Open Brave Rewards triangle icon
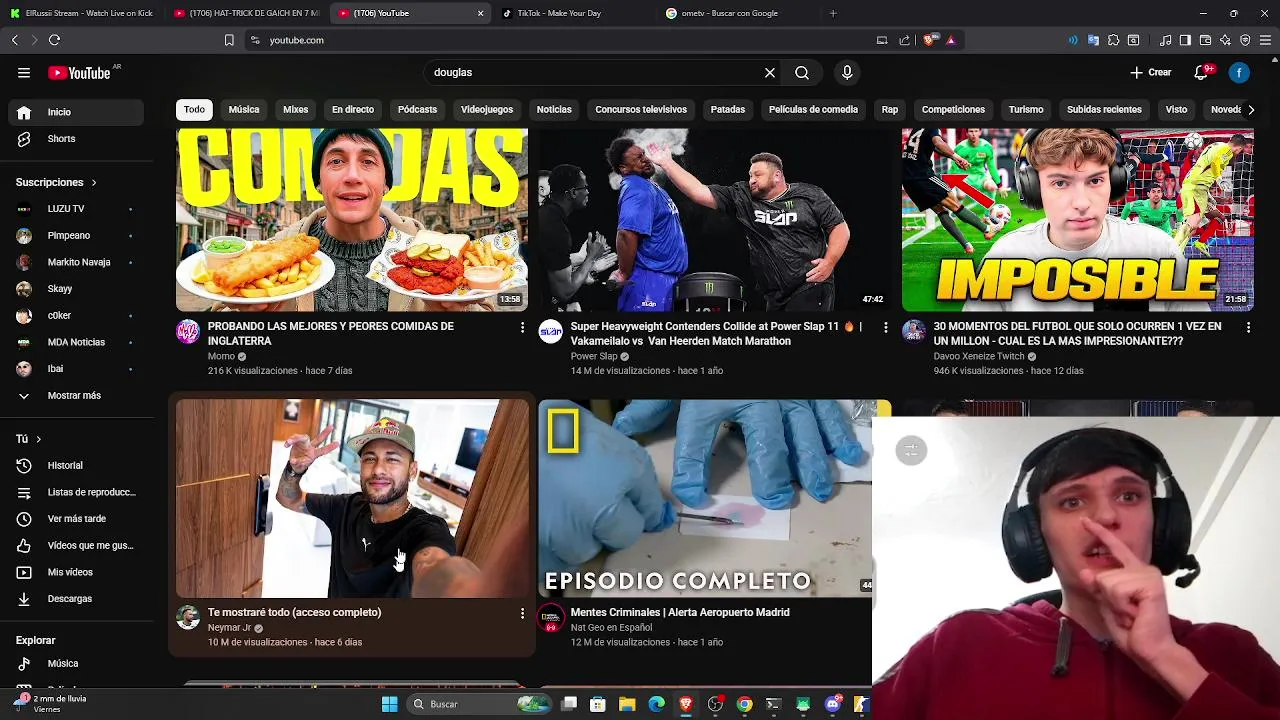 click(x=950, y=40)
